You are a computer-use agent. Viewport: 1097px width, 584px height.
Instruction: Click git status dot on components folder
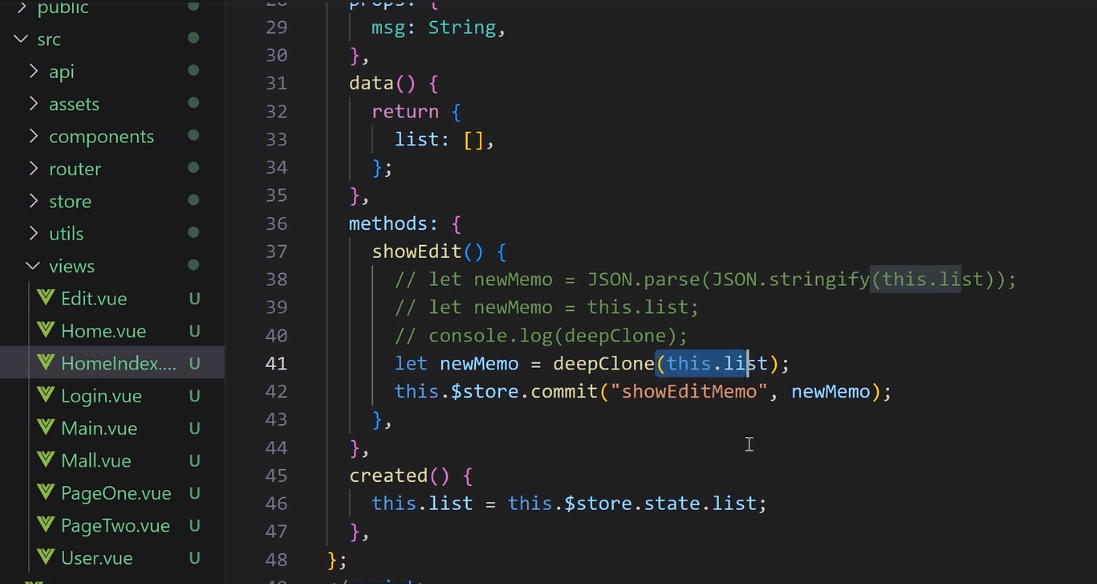coord(194,135)
